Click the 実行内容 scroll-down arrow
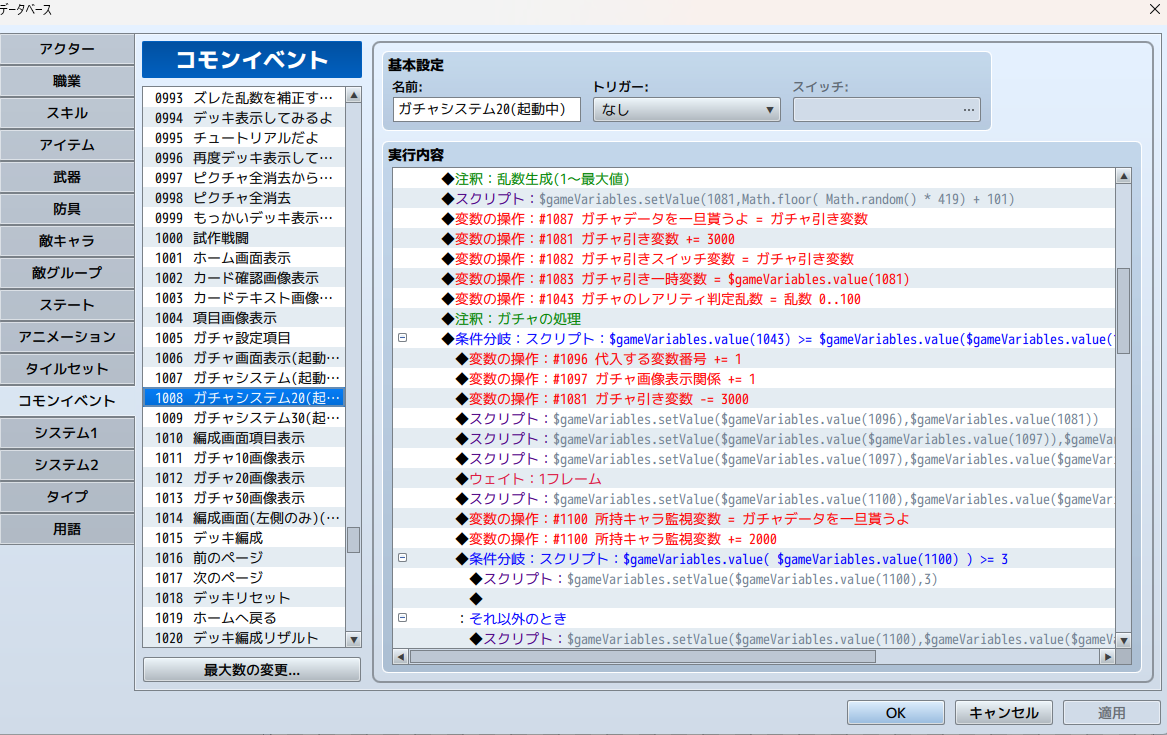 [1124, 641]
